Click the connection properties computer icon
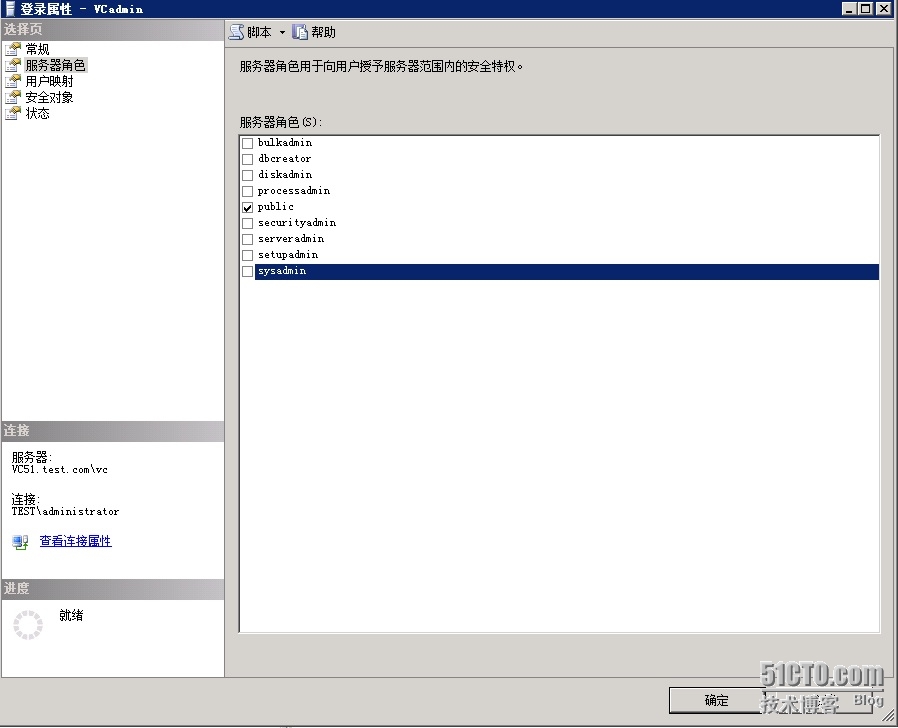 coord(21,541)
